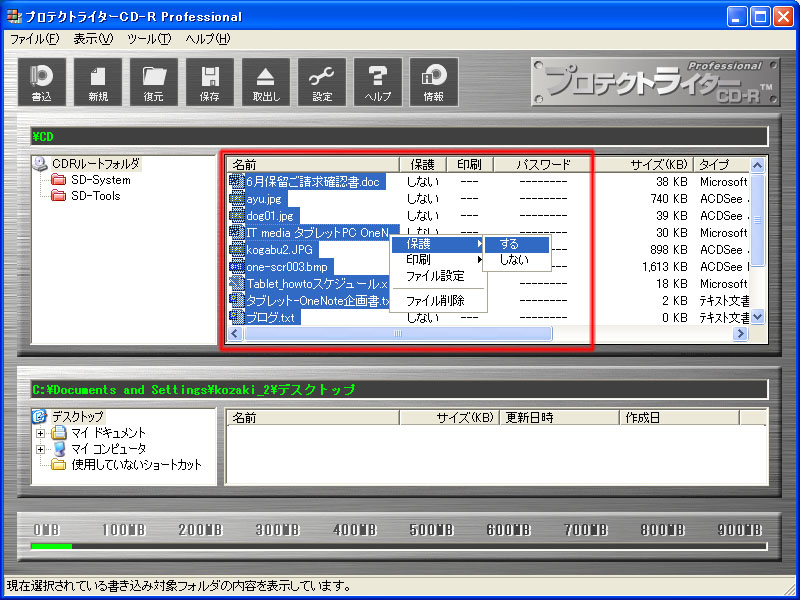The width and height of the screenshot is (800, 600).
Task: Click the disc capacity usage bar
Action: [x=398, y=546]
